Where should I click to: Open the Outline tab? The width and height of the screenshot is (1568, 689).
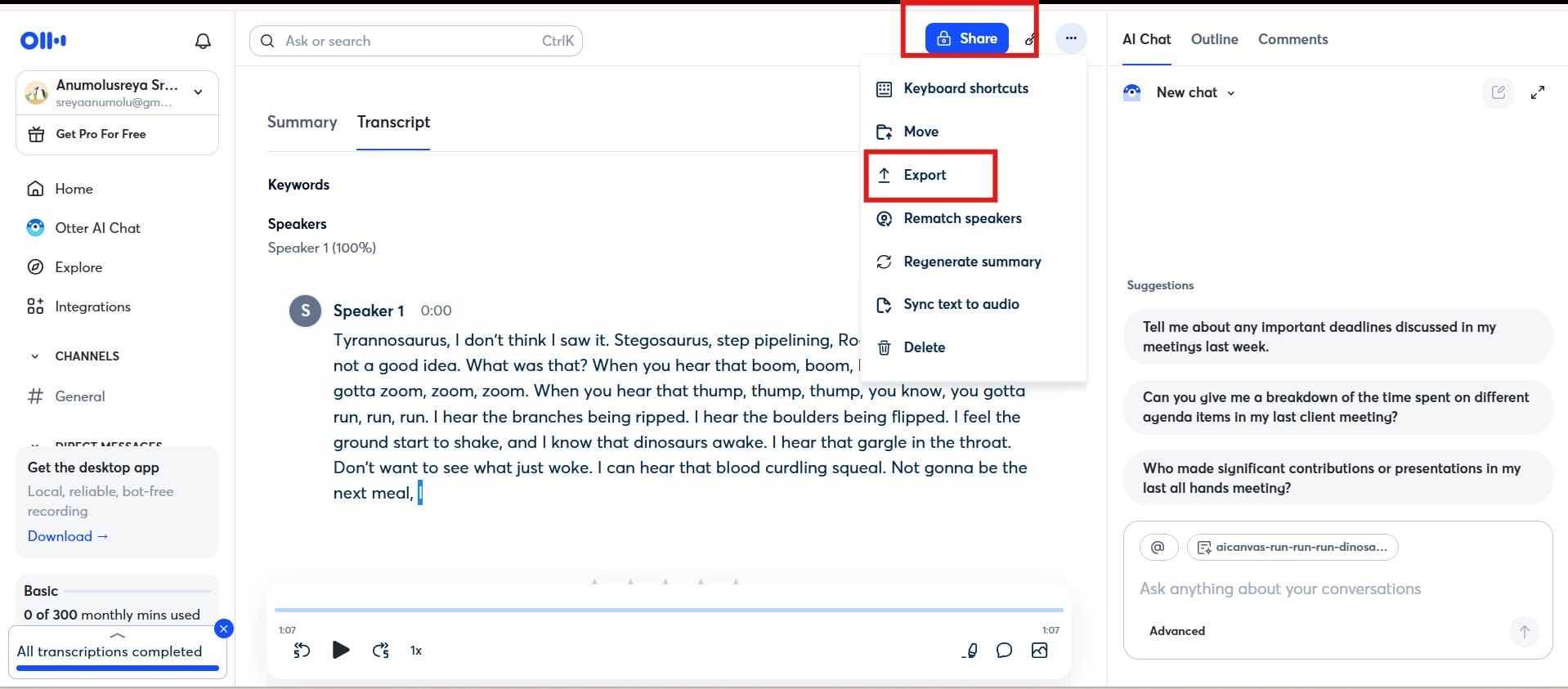[x=1214, y=39]
